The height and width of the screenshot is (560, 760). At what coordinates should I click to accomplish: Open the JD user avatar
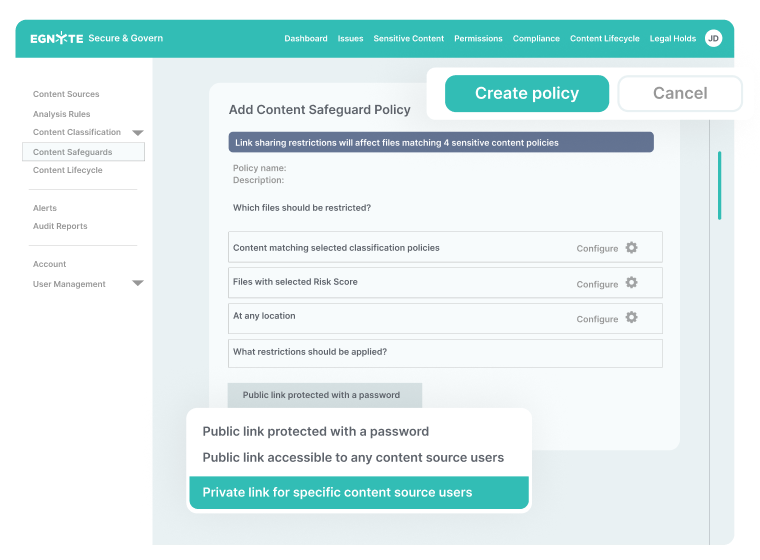713,38
